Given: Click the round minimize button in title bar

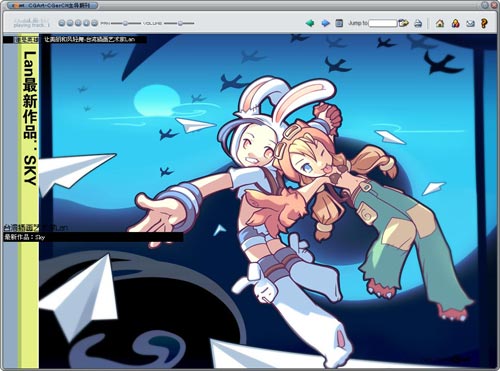Looking at the screenshot, I should click(x=485, y=5).
